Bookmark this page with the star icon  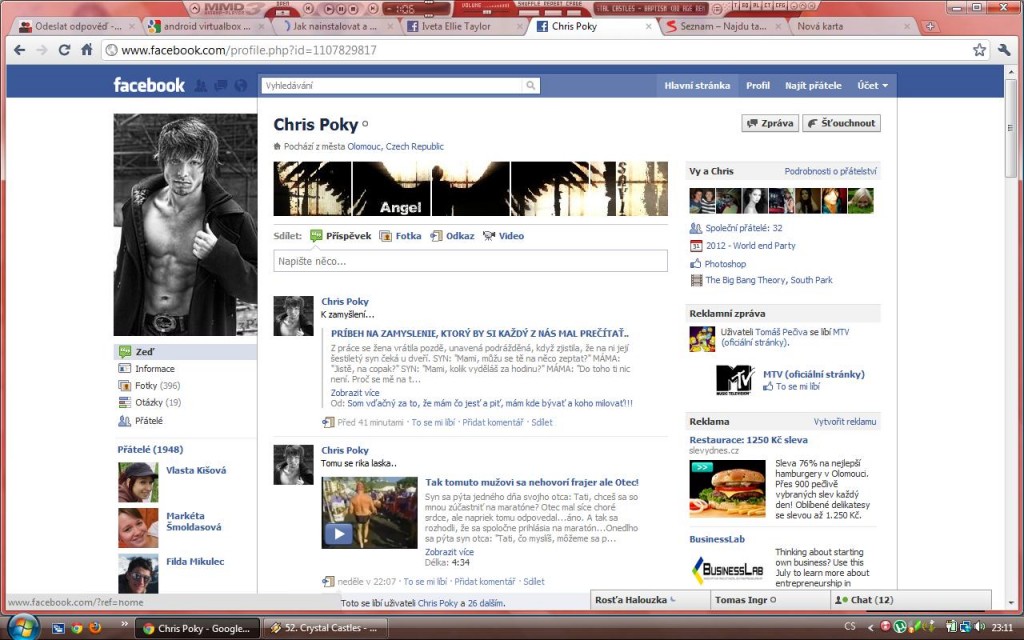pyautogui.click(x=979, y=50)
